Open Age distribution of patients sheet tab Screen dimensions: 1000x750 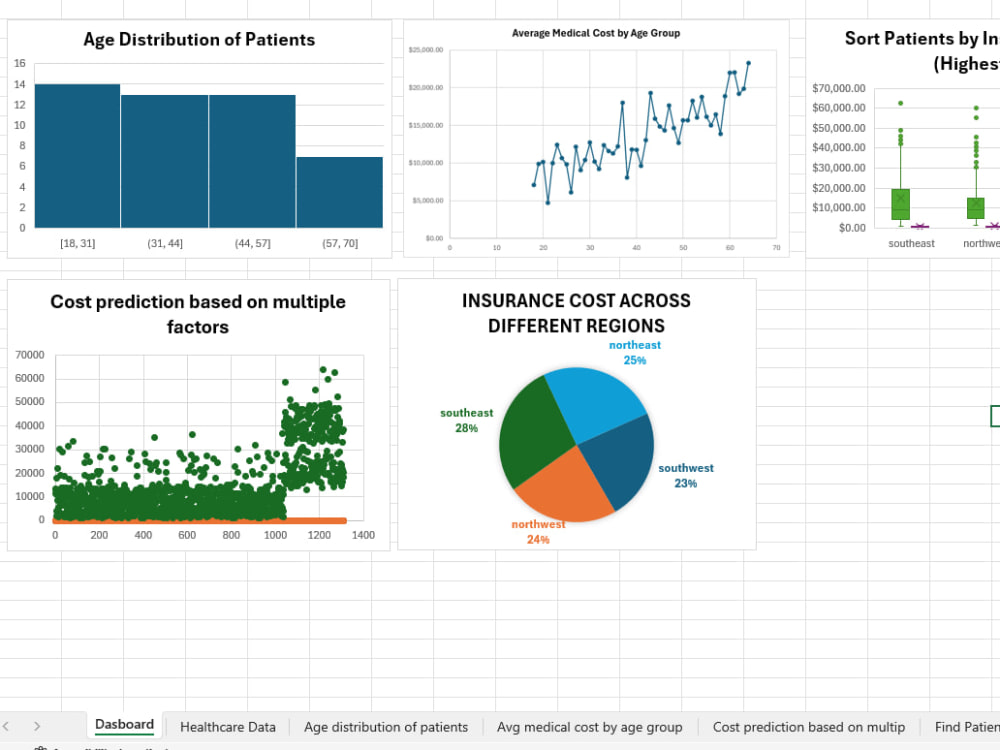coord(386,727)
